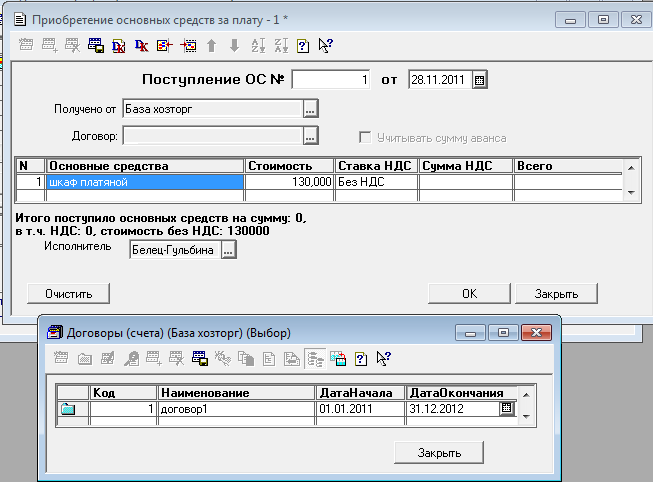Click the description page icon in contracts toolbar
This screenshot has height=482, width=653.
pyautogui.click(x=269, y=358)
